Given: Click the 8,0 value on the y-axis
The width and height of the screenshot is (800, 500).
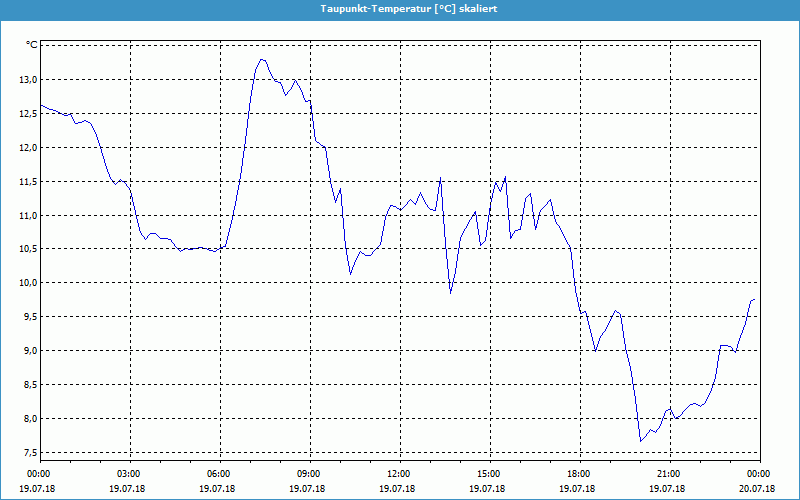Looking at the screenshot, I should (30, 418).
